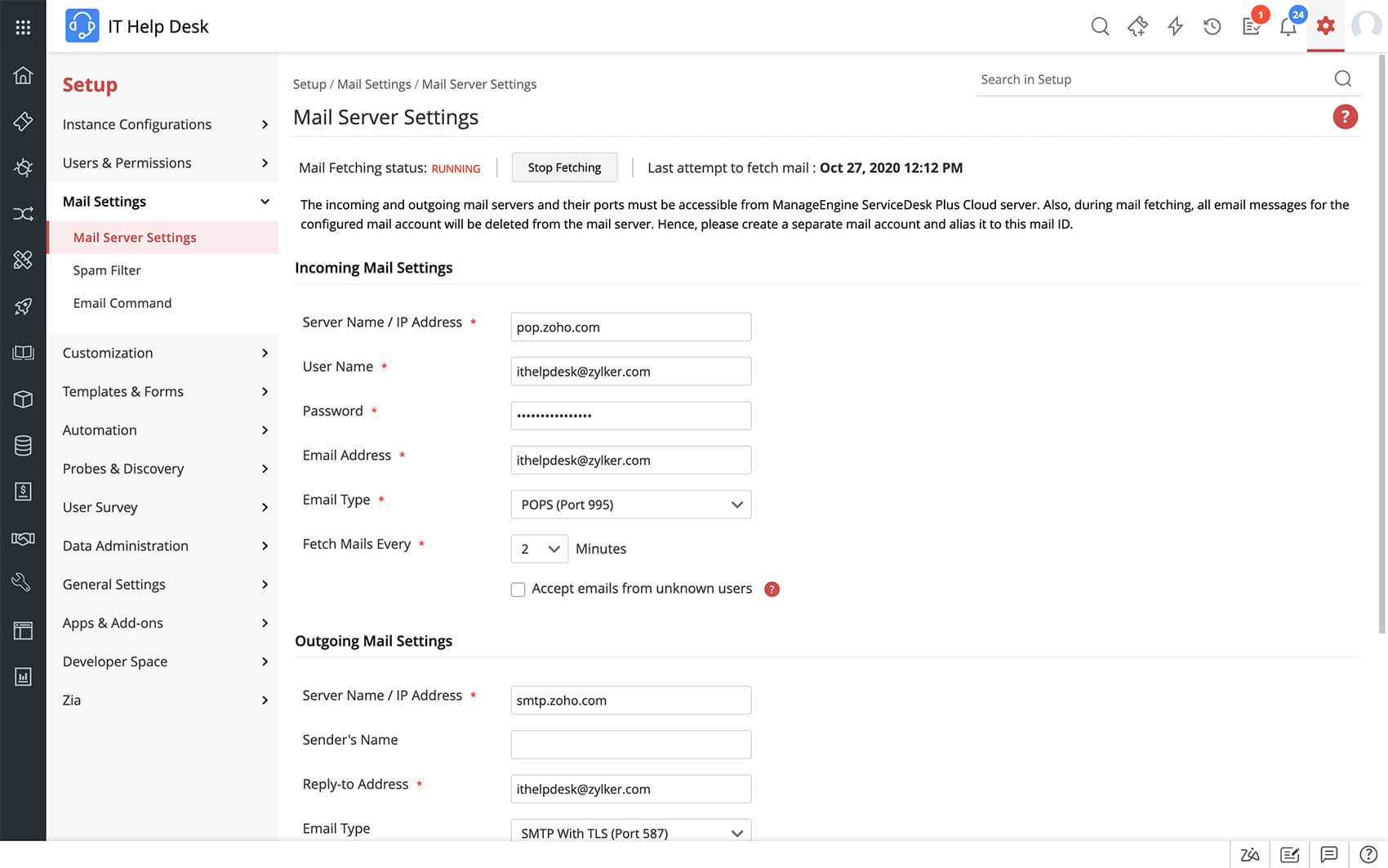Open the quick actions lightning icon
Image resolution: width=1388 pixels, height=868 pixels.
point(1175,27)
